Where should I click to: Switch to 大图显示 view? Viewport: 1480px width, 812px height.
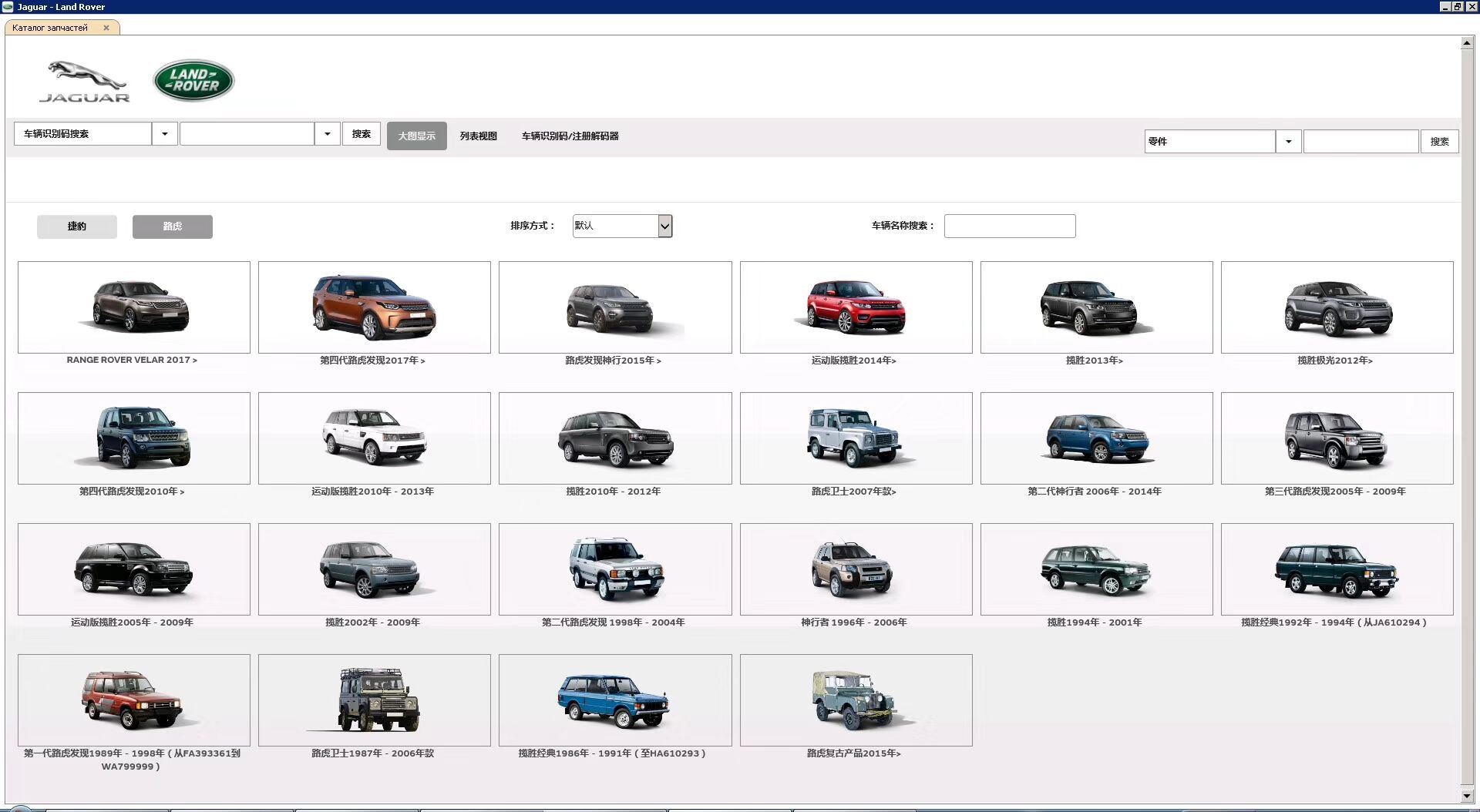[x=417, y=136]
